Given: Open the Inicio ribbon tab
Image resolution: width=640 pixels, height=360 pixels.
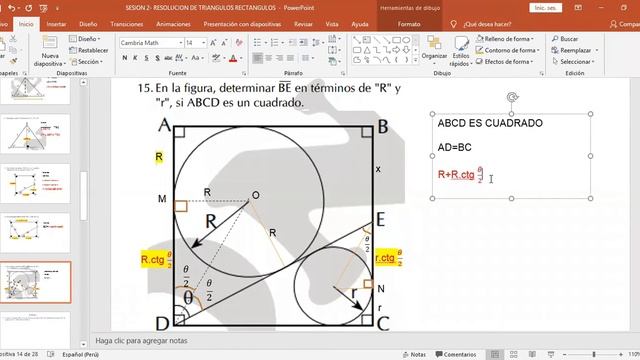Looking at the screenshot, I should pos(26,24).
